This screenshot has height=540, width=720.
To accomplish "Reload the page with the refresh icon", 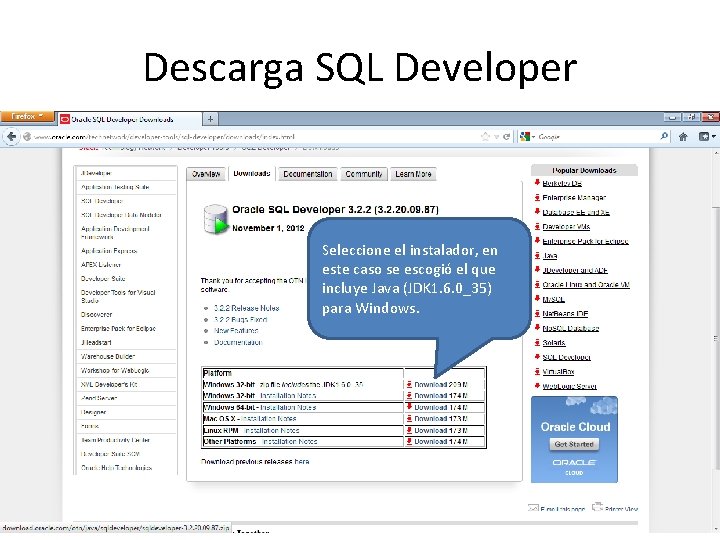I will (x=506, y=136).
